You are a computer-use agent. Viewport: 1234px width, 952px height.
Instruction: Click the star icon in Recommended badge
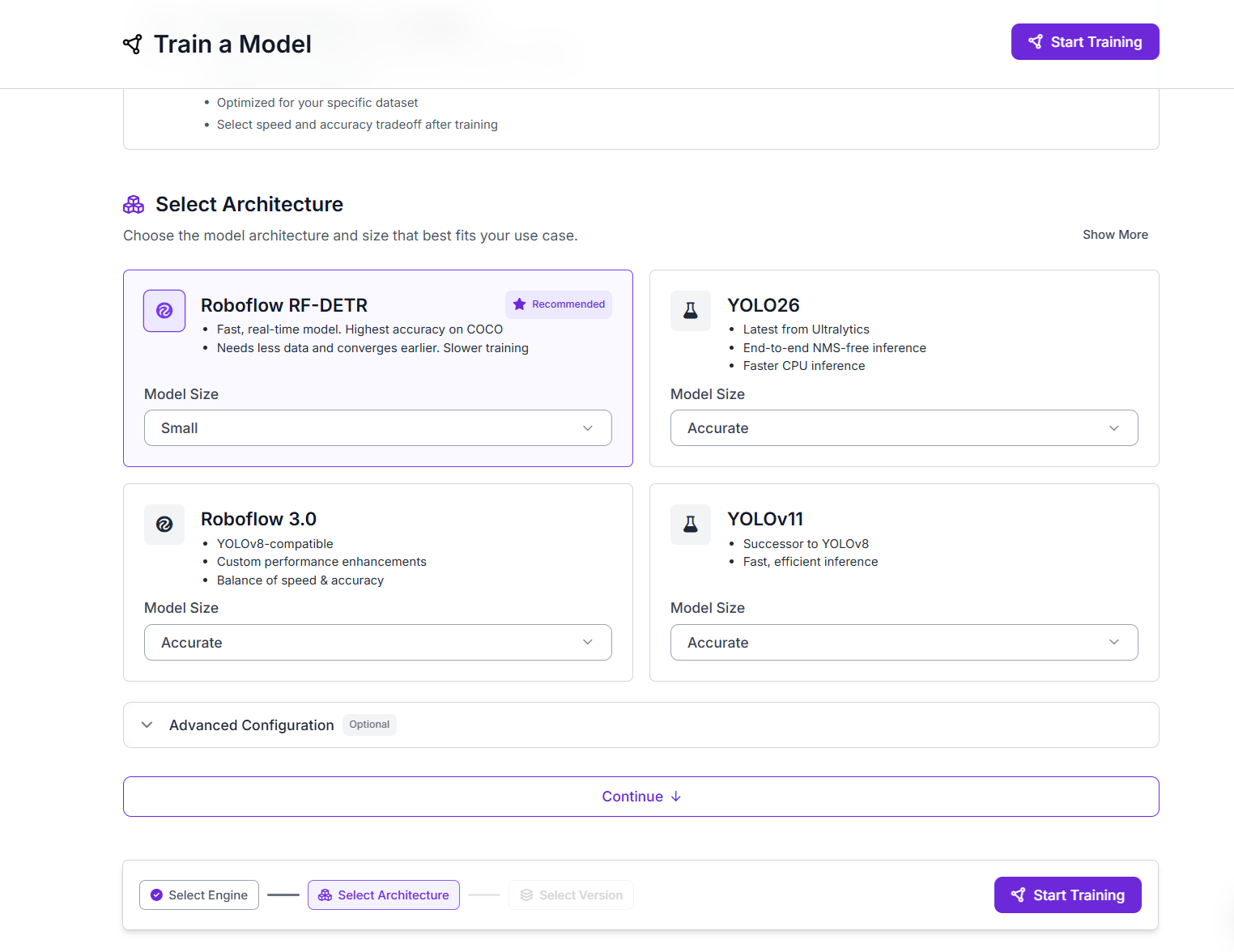coord(519,304)
